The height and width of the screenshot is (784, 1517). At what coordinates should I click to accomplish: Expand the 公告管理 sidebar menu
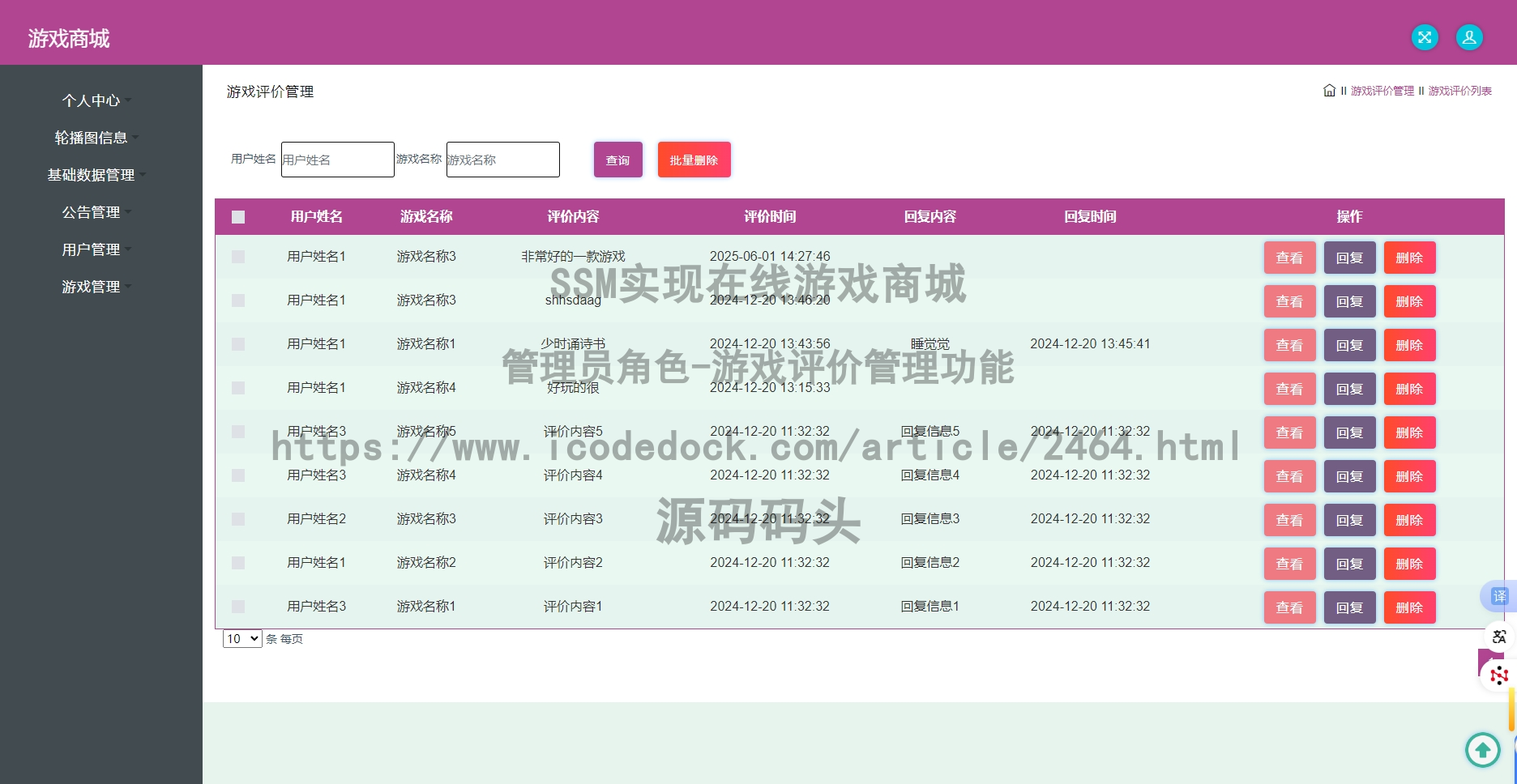pos(96,212)
